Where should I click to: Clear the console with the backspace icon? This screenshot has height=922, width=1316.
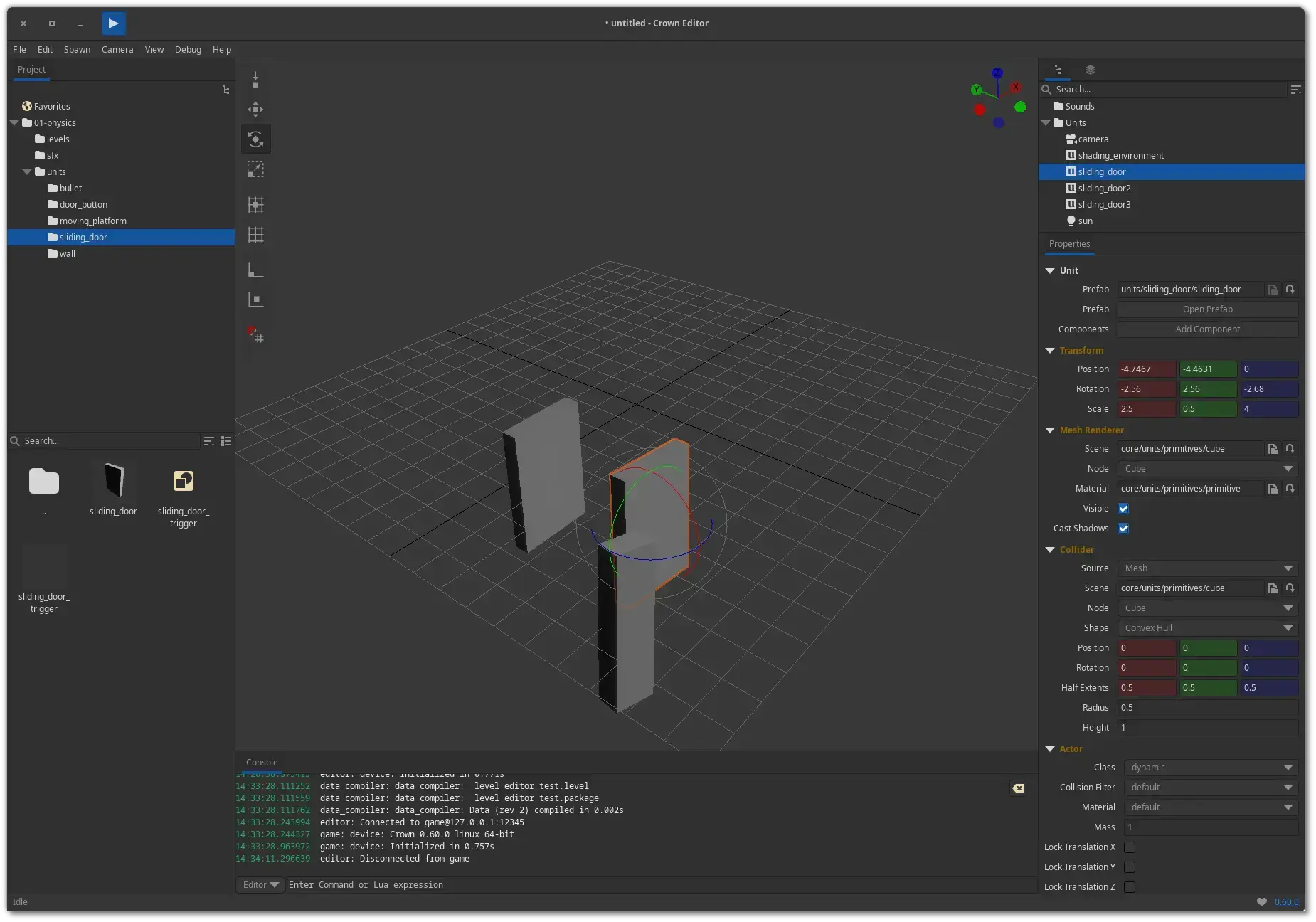[x=1018, y=788]
